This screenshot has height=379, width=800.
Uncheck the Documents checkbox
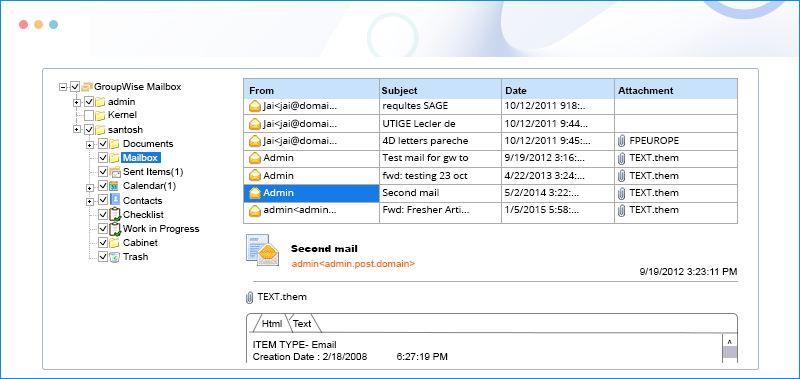pos(103,144)
